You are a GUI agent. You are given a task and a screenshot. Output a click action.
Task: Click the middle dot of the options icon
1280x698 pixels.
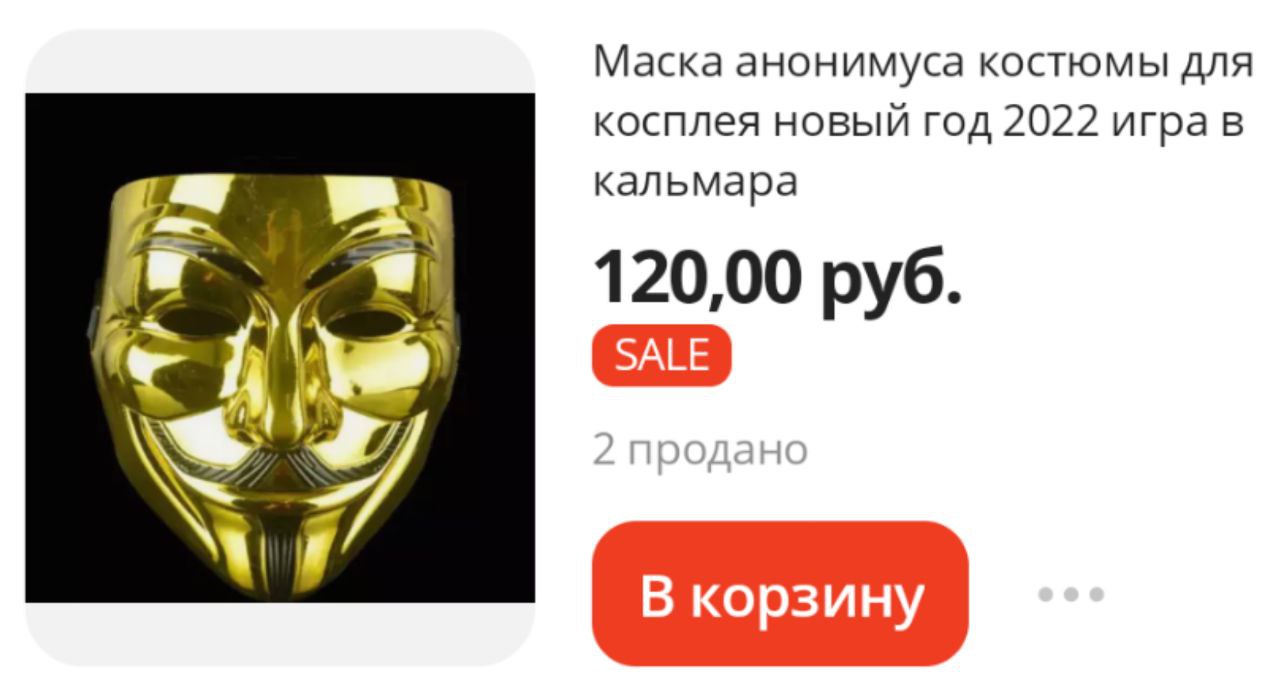coord(1071,594)
